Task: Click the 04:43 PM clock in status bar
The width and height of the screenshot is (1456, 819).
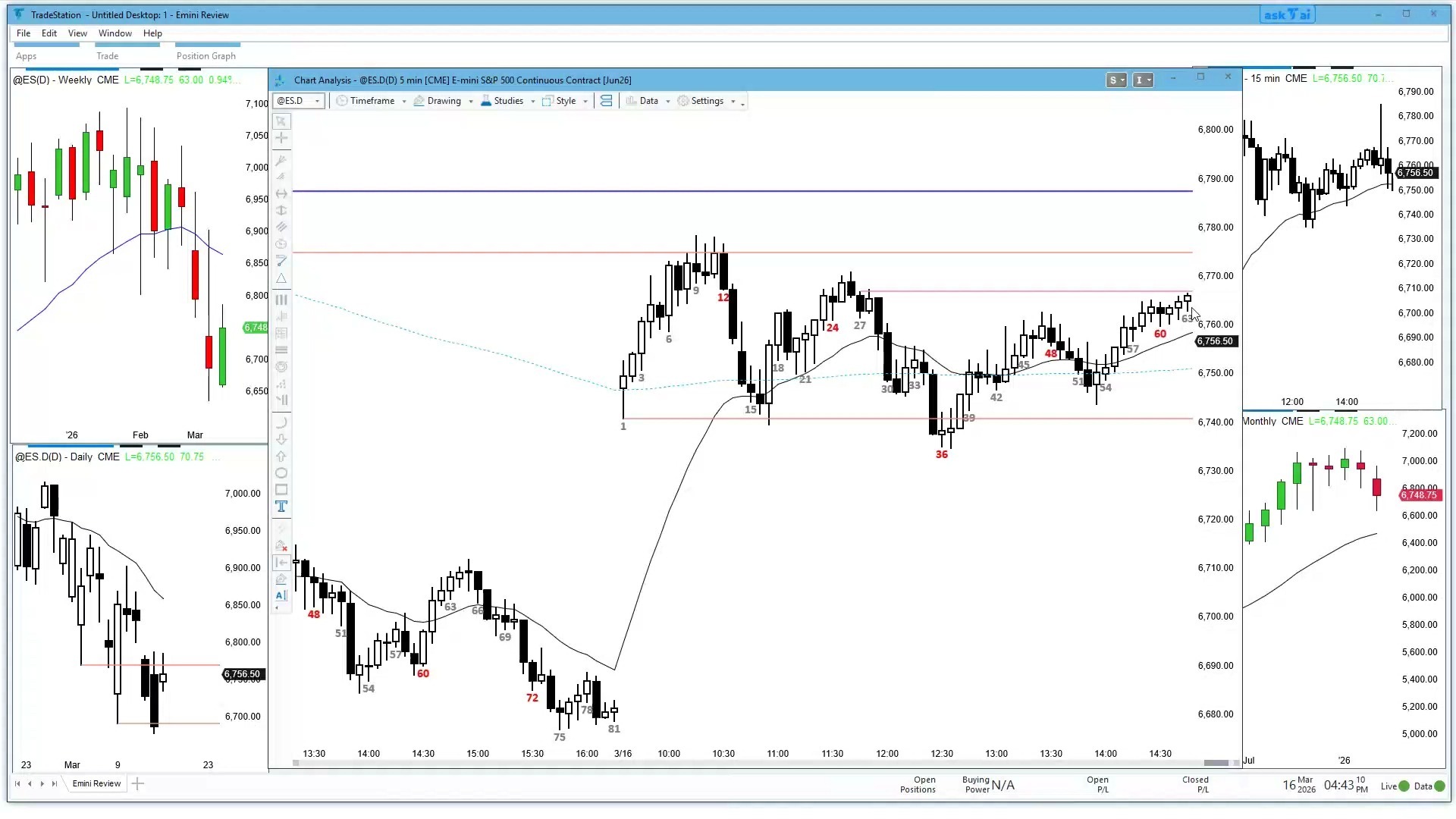Action: tap(1346, 785)
